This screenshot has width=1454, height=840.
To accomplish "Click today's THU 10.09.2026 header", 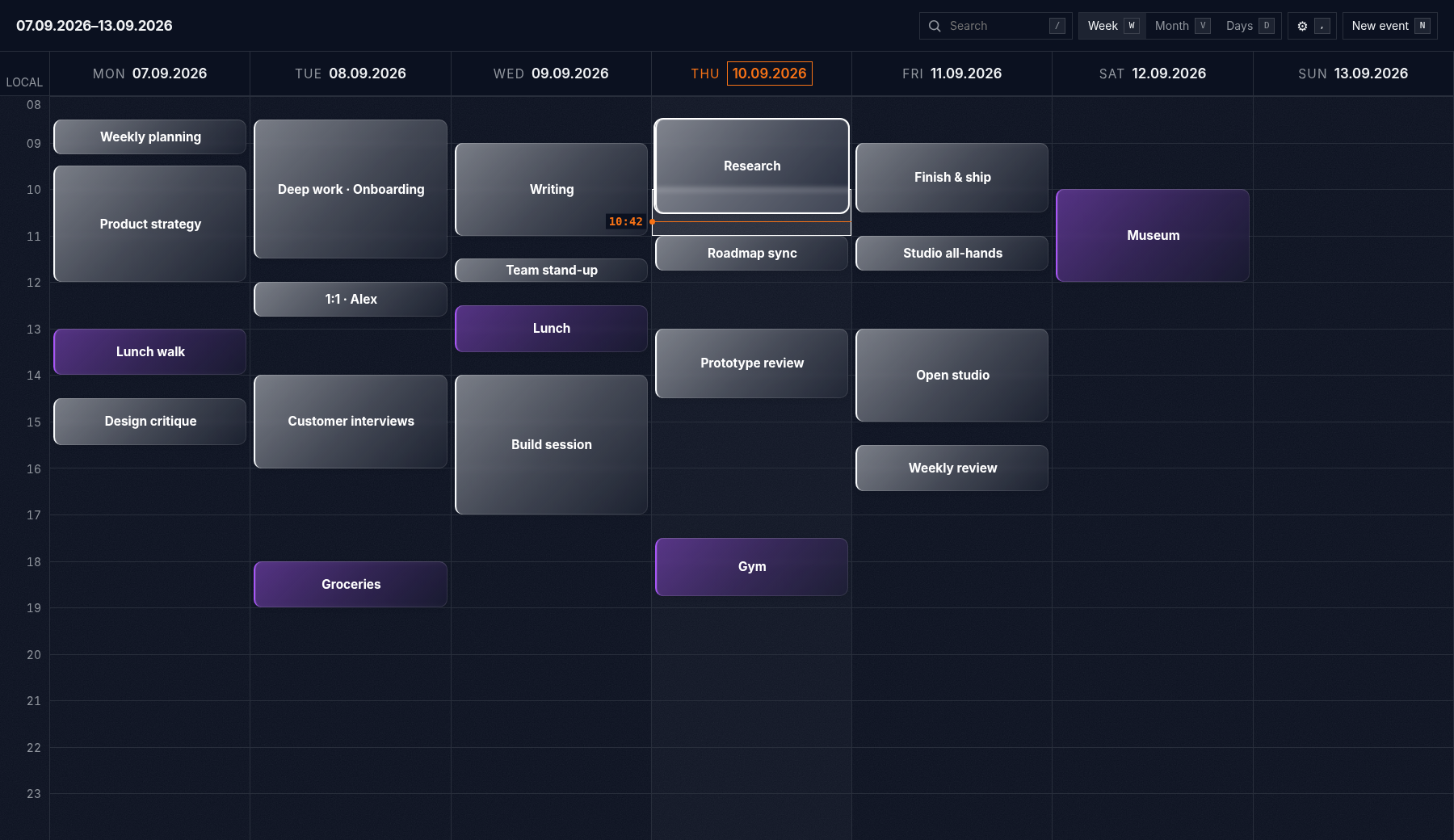I will pyautogui.click(x=751, y=73).
